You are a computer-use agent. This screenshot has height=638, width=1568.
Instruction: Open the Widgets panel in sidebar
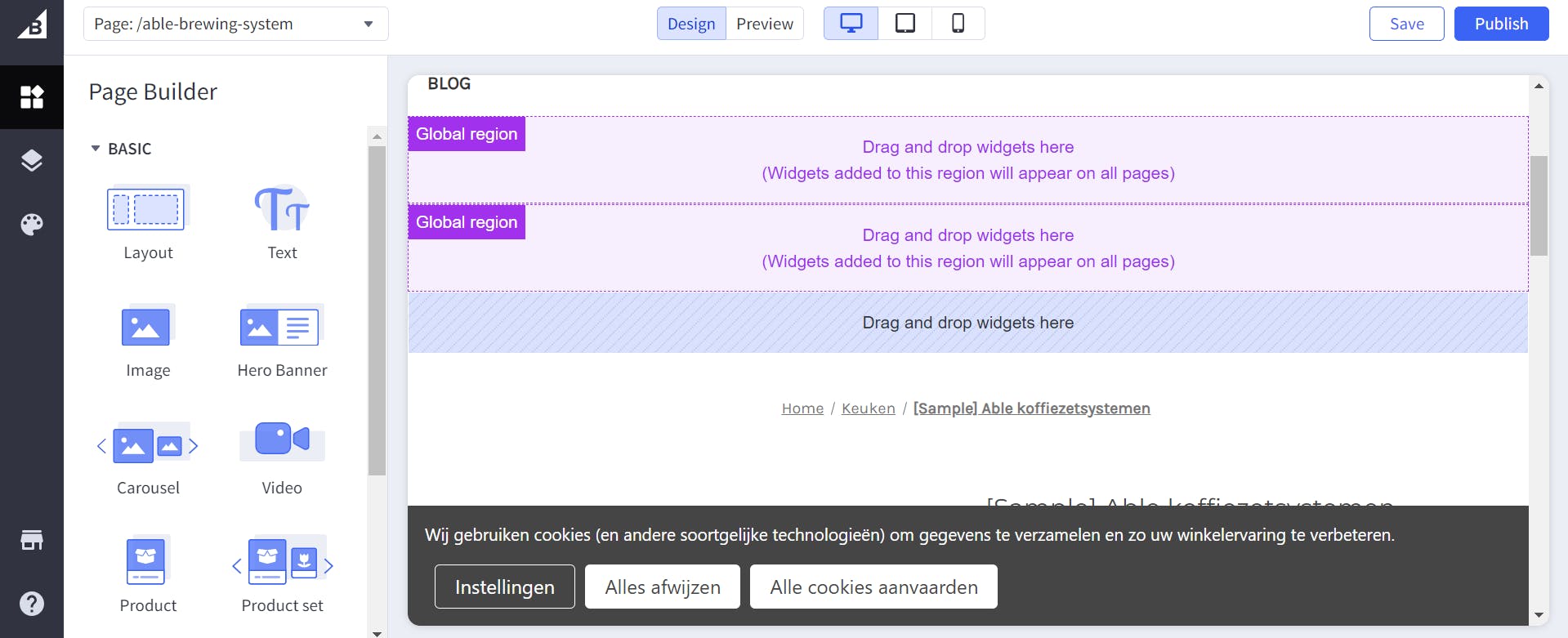pos(32,97)
